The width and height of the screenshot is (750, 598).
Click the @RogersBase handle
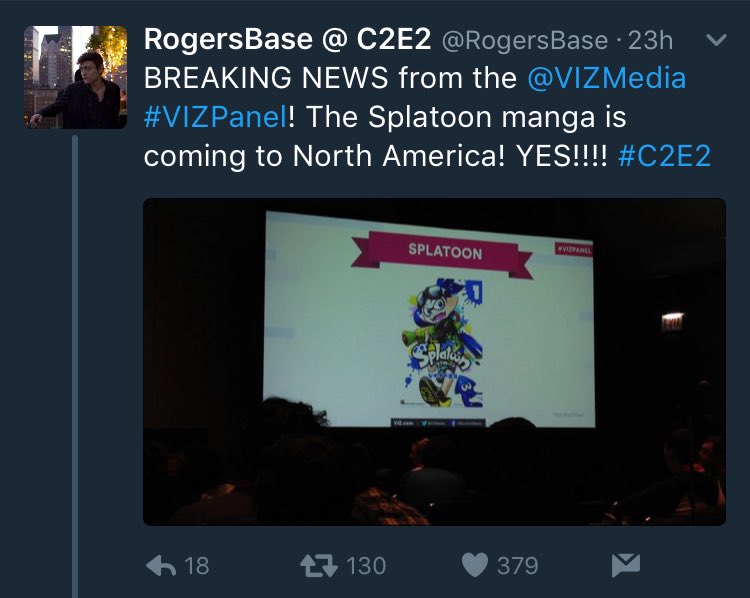pos(525,41)
